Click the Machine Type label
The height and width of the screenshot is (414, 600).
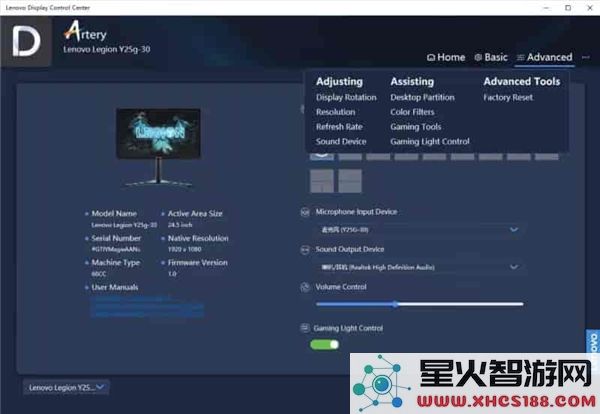pos(116,262)
